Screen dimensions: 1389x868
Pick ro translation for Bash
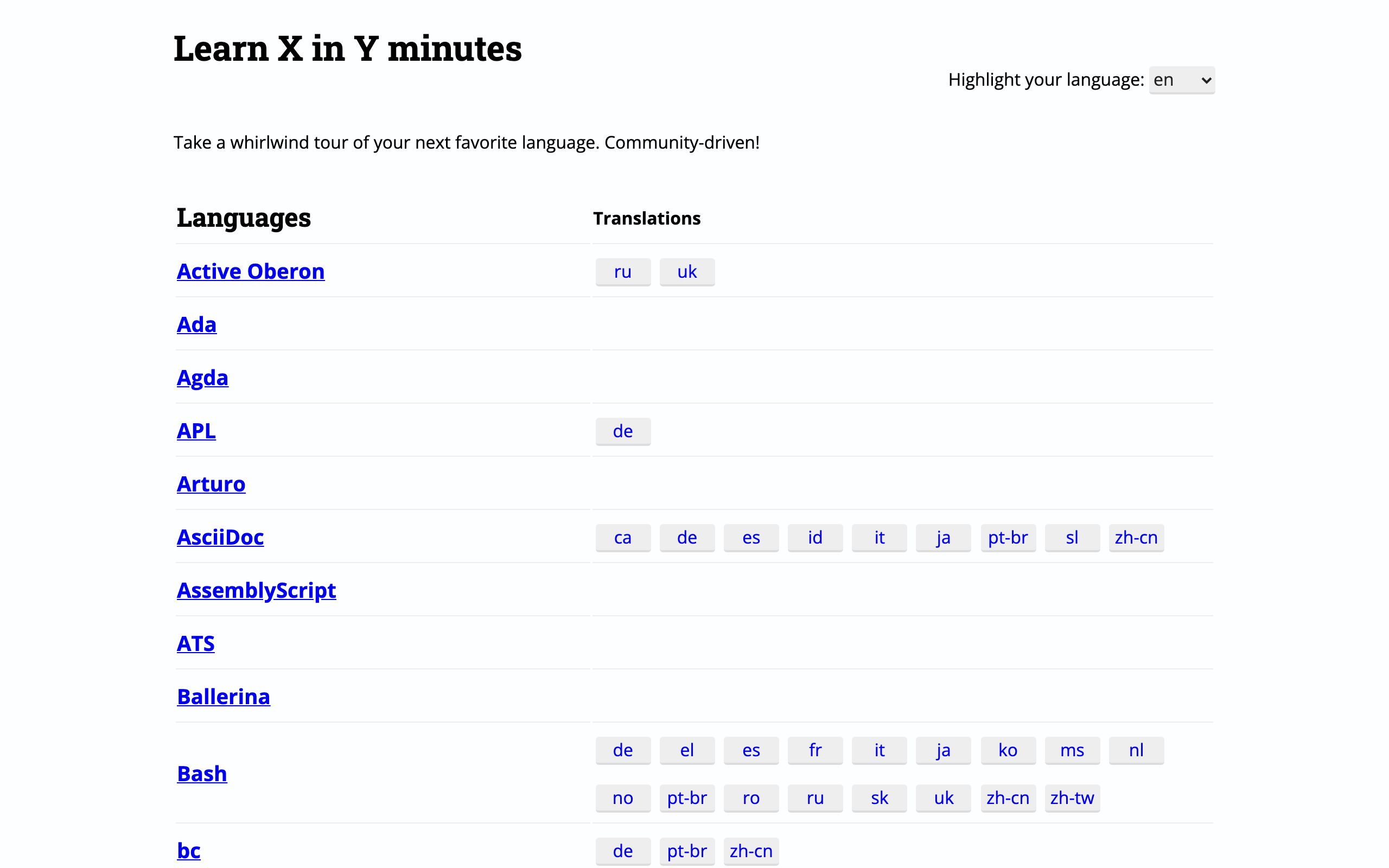coord(751,798)
